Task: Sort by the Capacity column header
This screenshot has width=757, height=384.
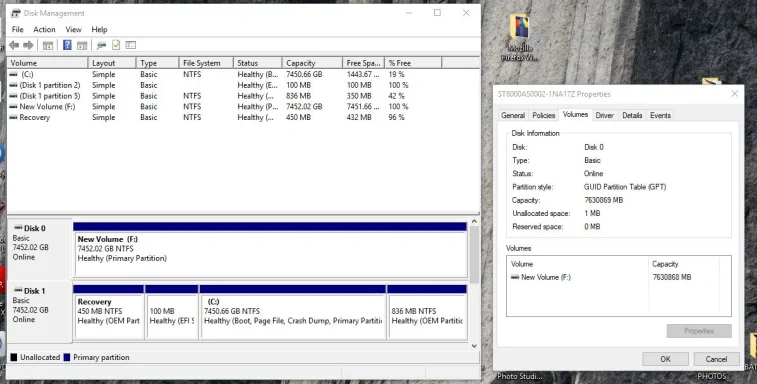Action: pyautogui.click(x=312, y=63)
